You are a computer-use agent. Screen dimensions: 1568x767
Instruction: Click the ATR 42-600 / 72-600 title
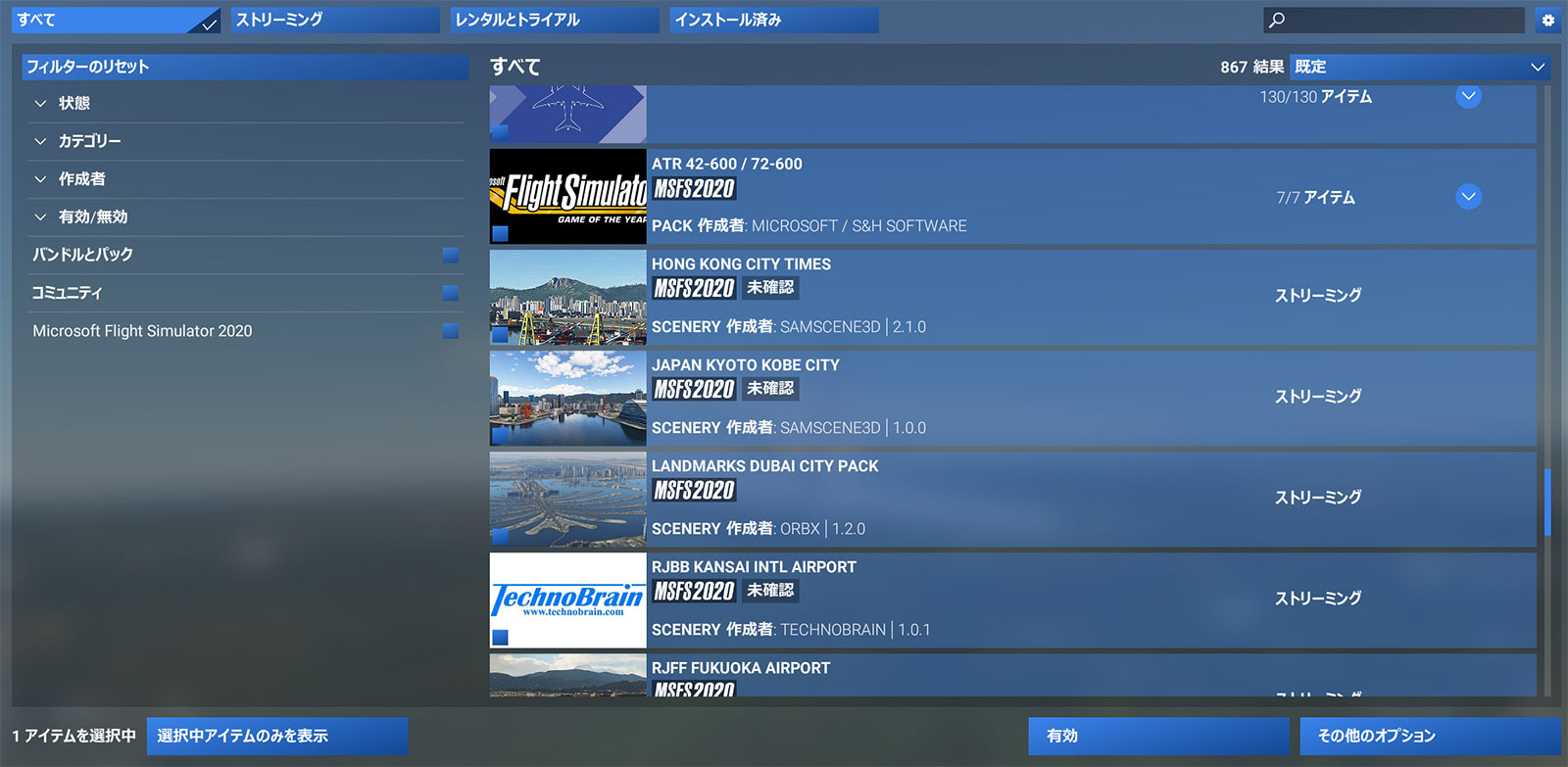(727, 164)
